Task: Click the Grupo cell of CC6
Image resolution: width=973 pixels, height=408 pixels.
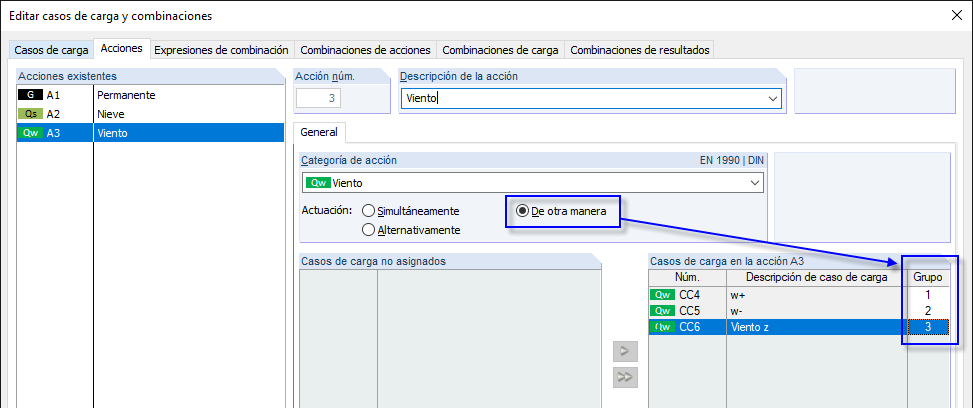Action: click(x=927, y=327)
